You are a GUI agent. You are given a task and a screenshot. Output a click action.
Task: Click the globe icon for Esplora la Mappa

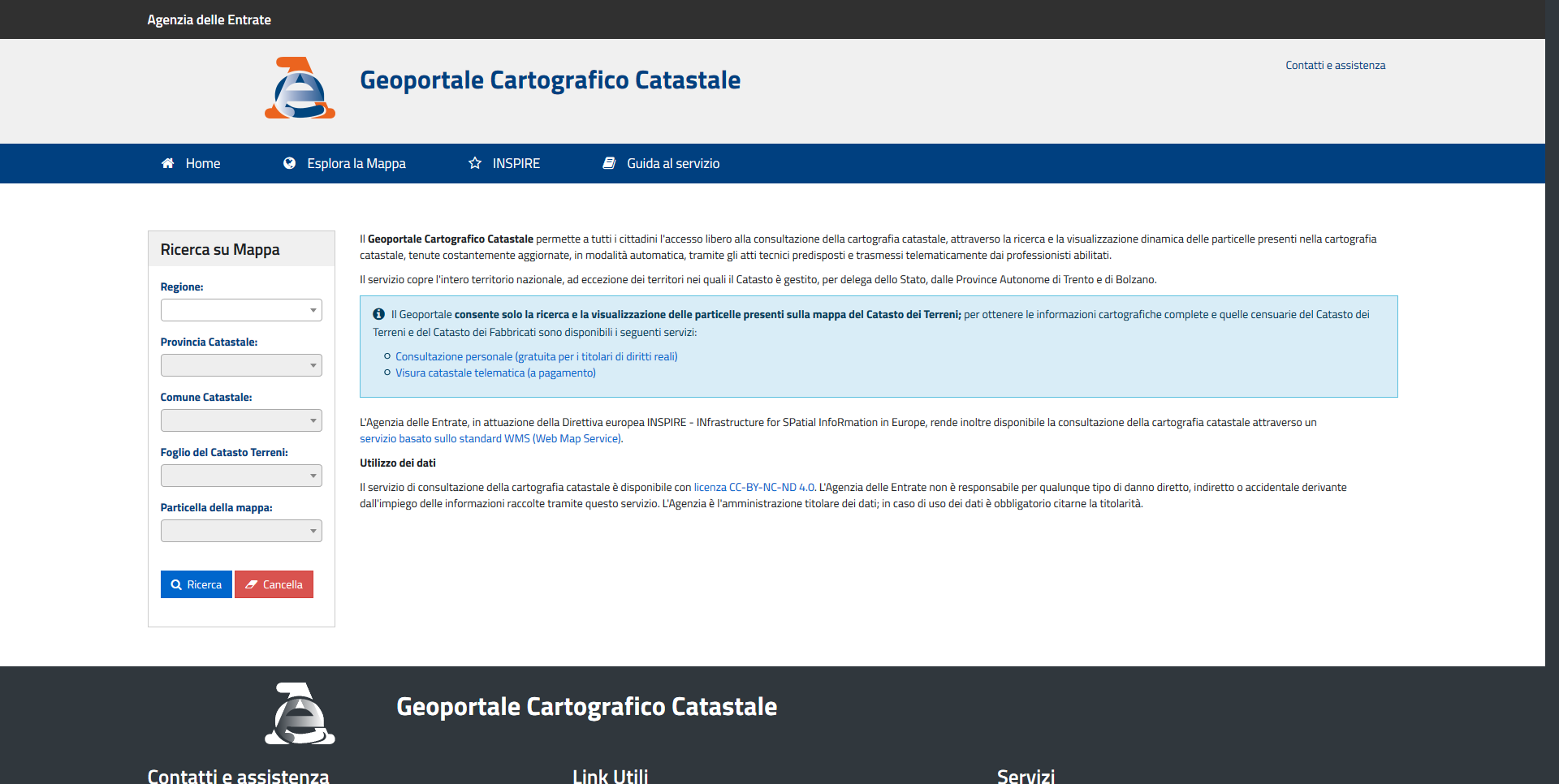[x=289, y=163]
